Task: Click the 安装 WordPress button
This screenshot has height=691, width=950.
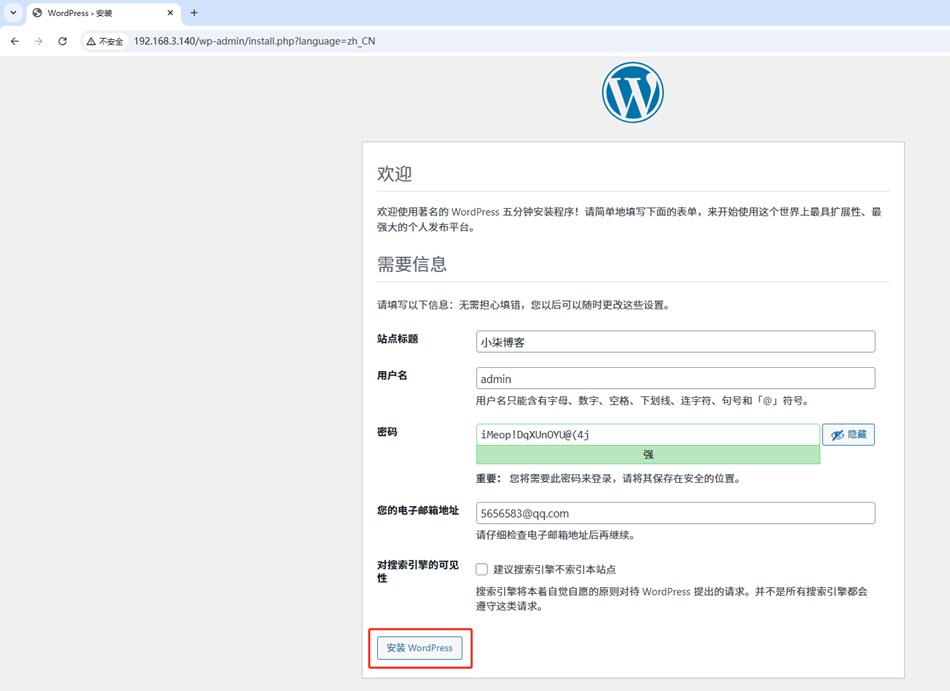Action: 419,648
